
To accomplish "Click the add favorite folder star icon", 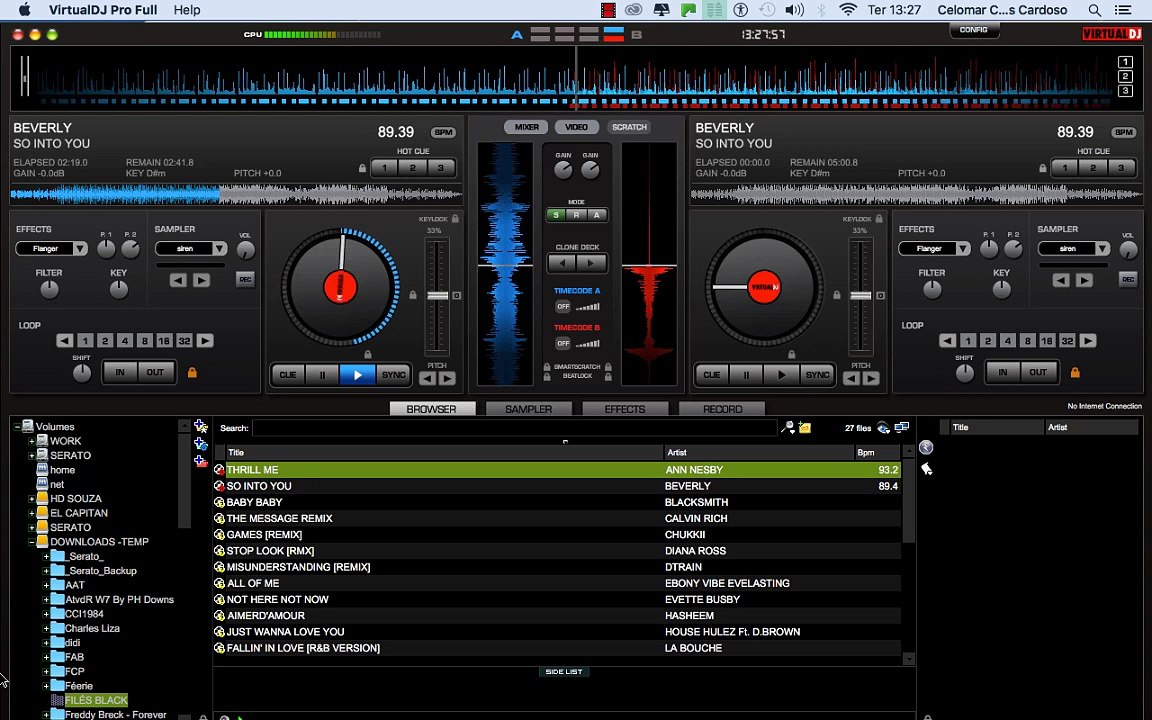I will (x=201, y=426).
